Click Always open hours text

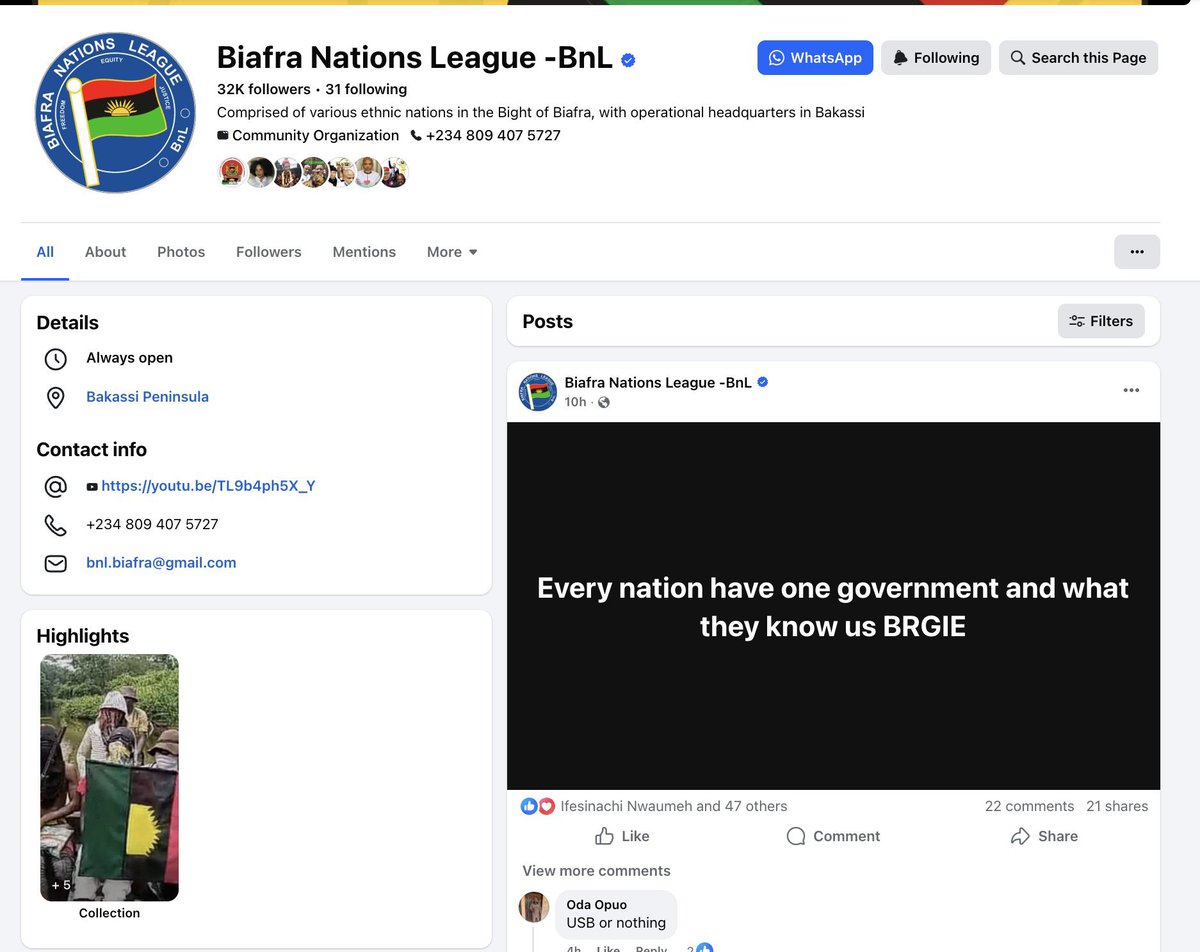tap(129, 358)
